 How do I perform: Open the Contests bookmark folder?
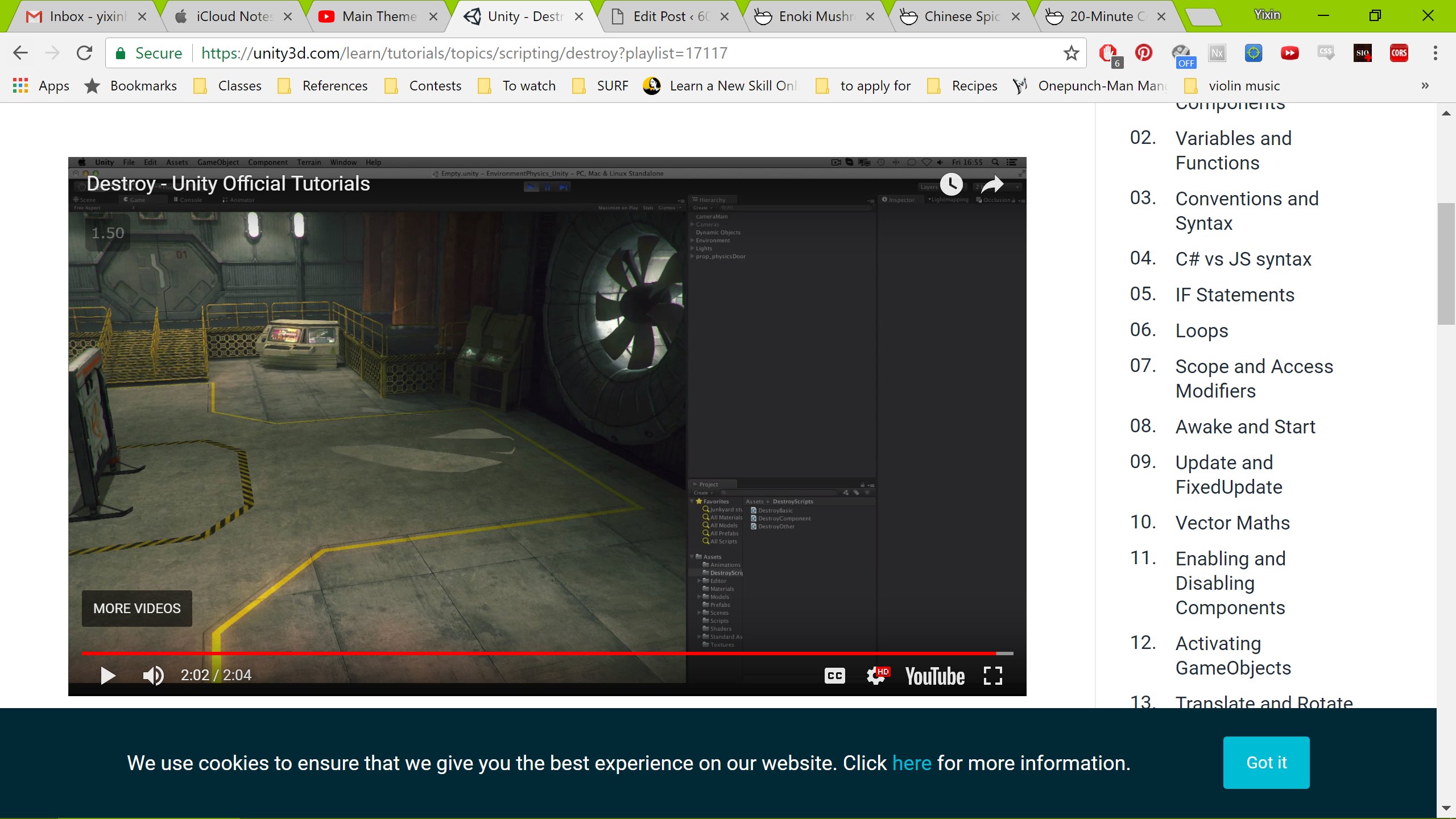click(423, 86)
